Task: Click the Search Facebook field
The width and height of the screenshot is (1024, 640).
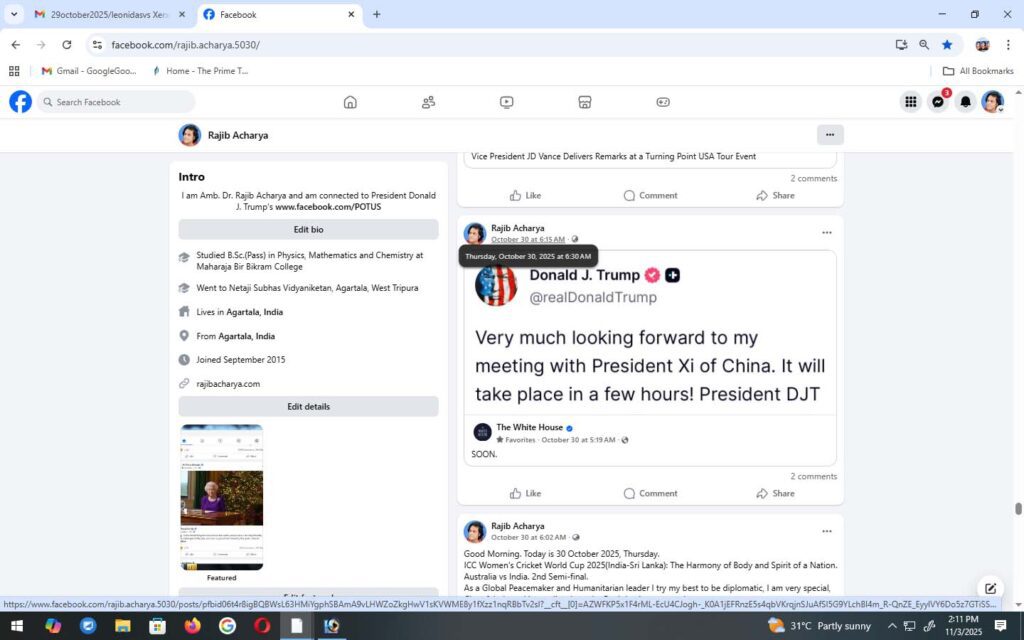Action: click(120, 102)
